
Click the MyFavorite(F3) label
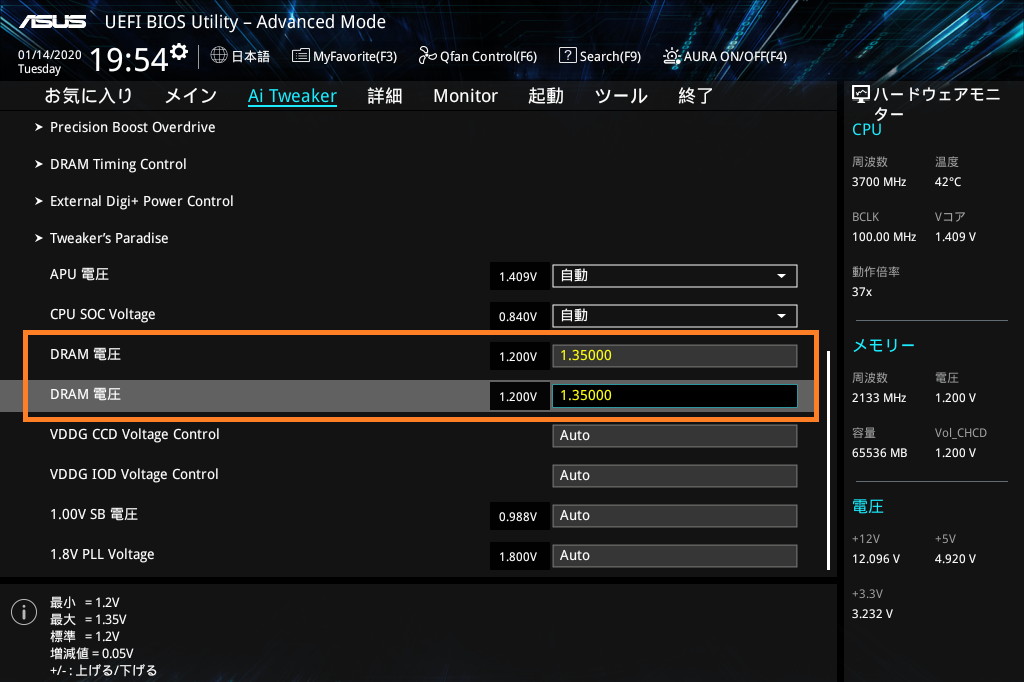(355, 57)
